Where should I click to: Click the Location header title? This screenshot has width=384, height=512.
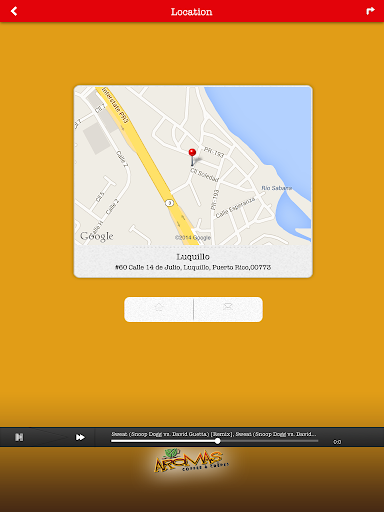tap(192, 12)
